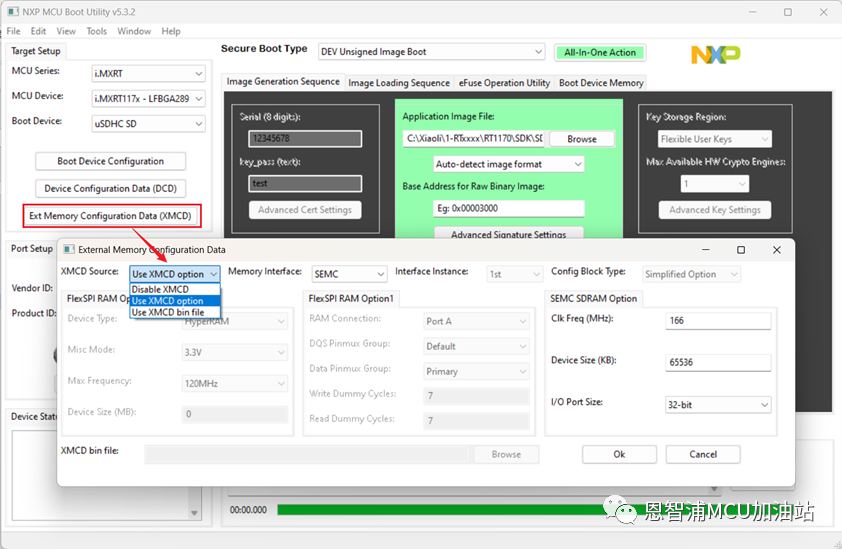Image resolution: width=842 pixels, height=549 pixels.
Task: Switch to Boot Device Memory tab
Action: click(x=601, y=83)
